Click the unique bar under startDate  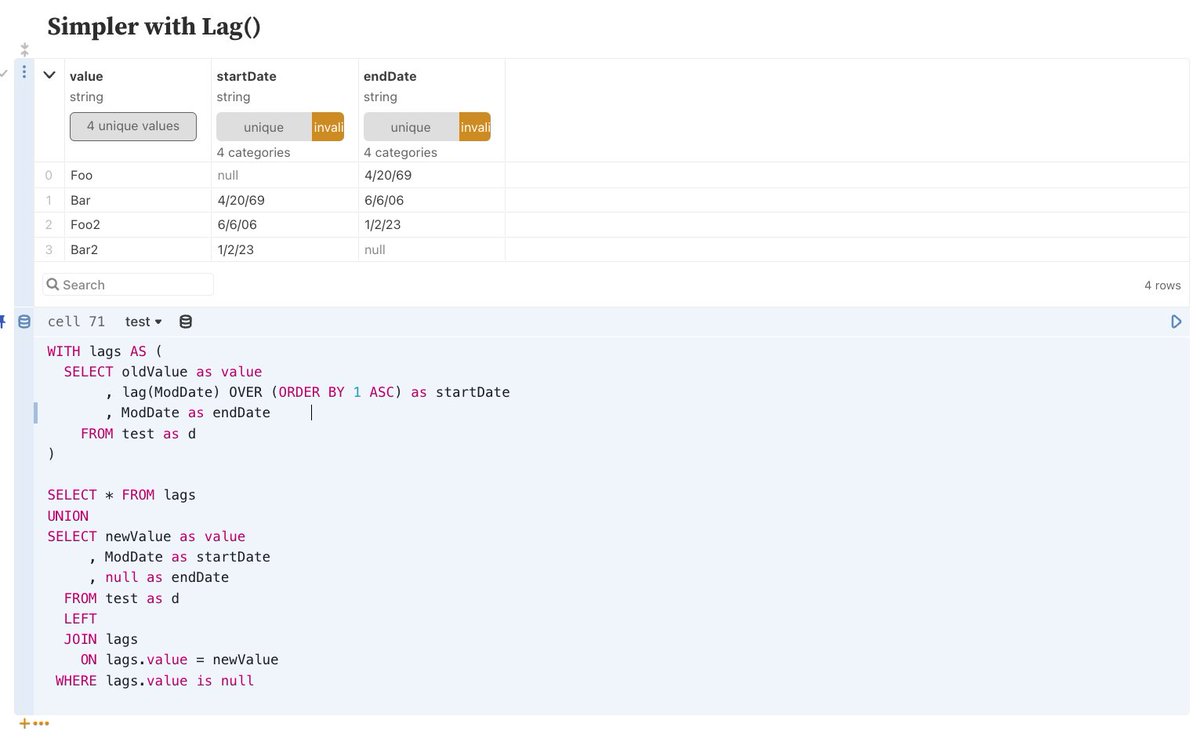264,127
